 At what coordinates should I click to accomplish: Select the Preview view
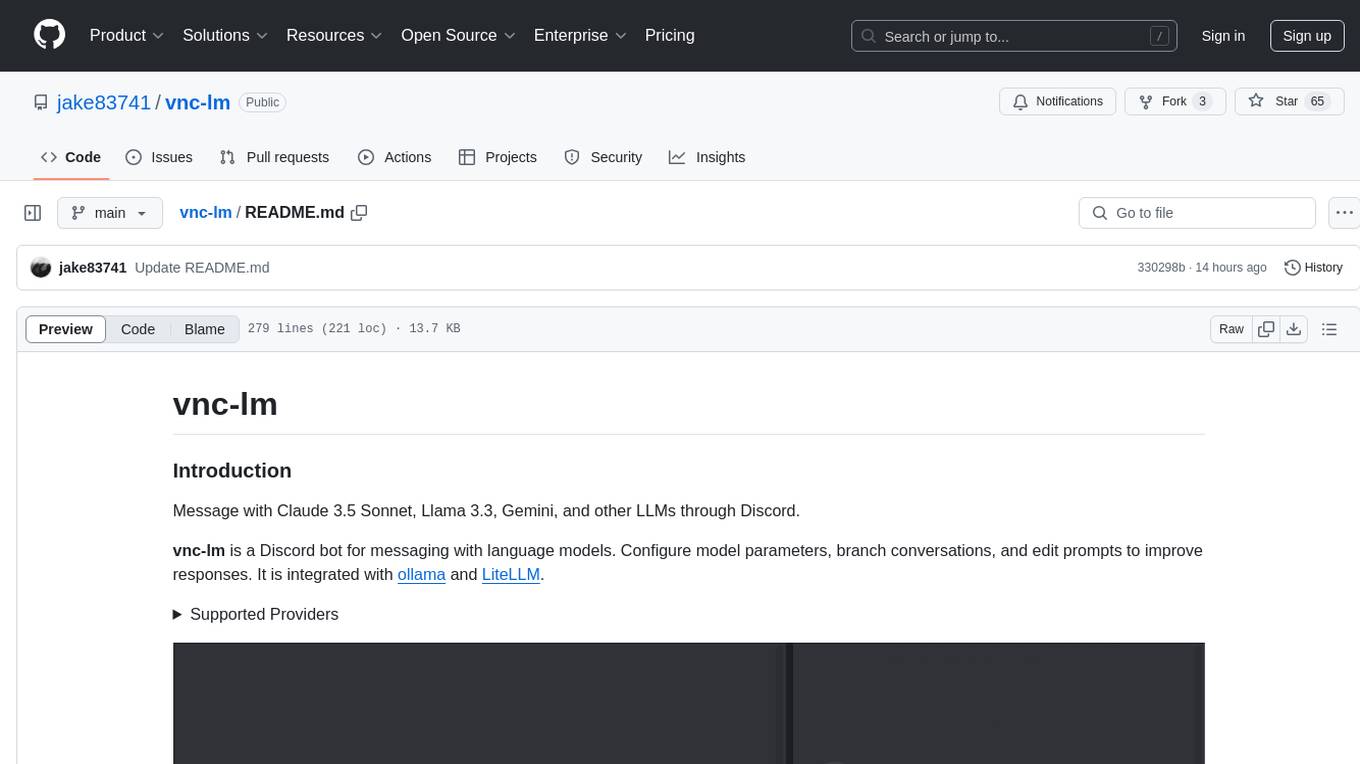tap(66, 329)
